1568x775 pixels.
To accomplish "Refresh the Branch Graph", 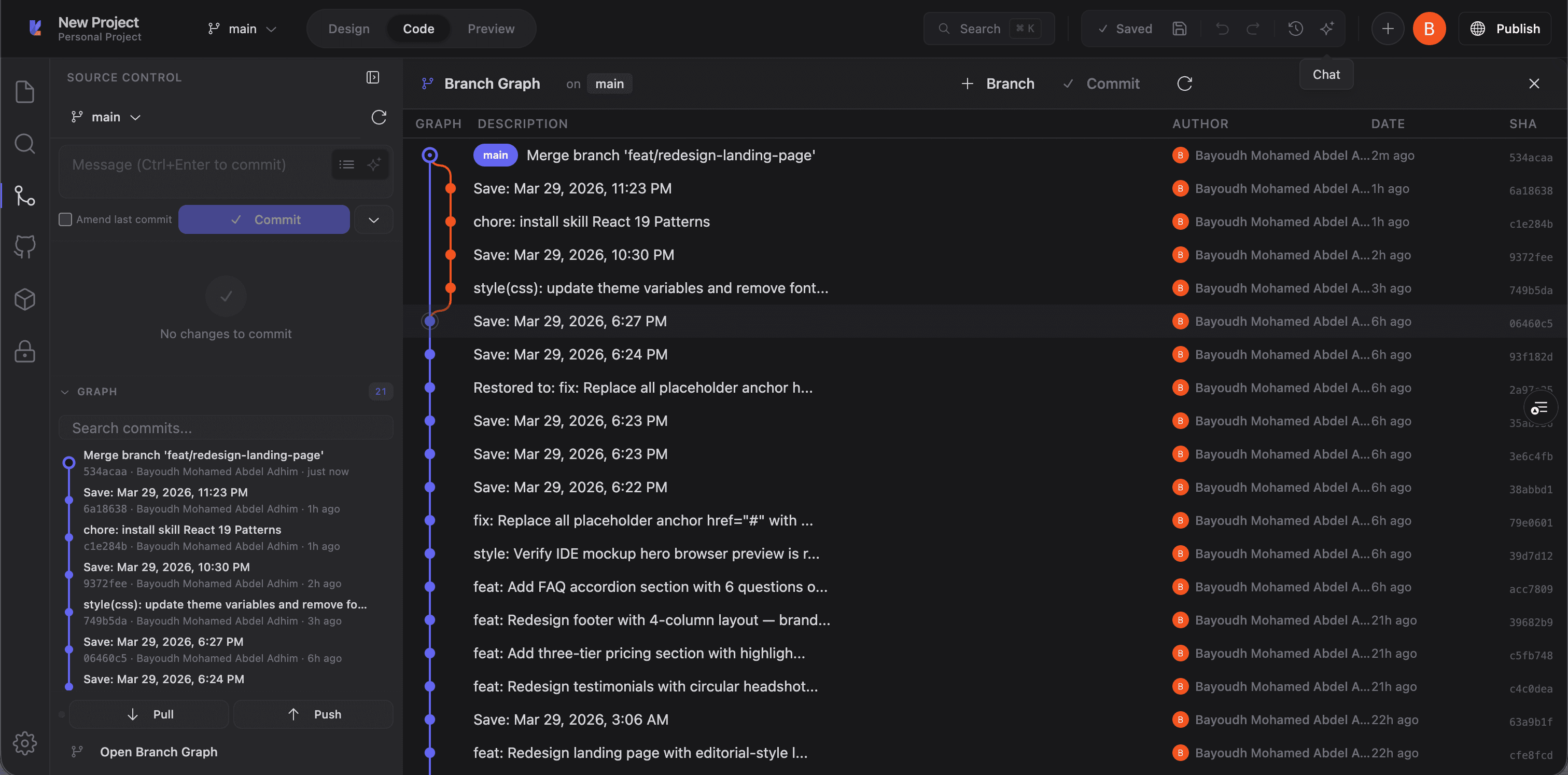I will click(x=1184, y=84).
